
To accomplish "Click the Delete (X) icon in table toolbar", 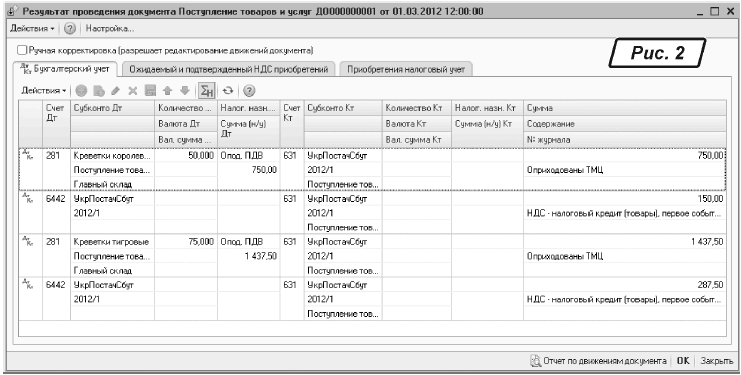I will click(133, 91).
